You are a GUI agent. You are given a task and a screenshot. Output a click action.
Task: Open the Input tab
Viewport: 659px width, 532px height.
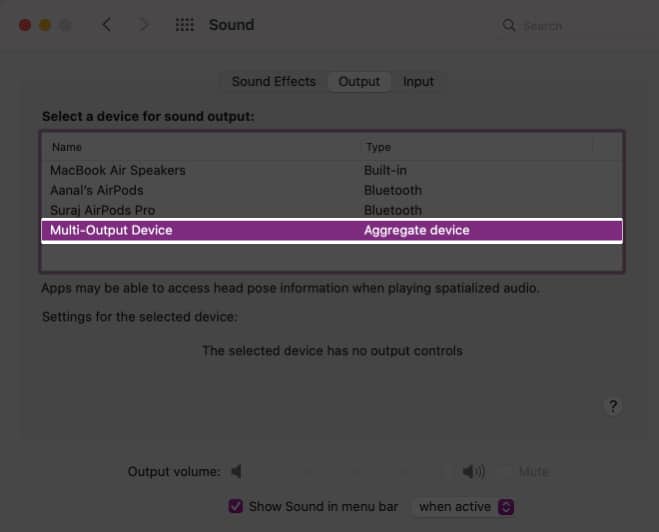coord(418,81)
